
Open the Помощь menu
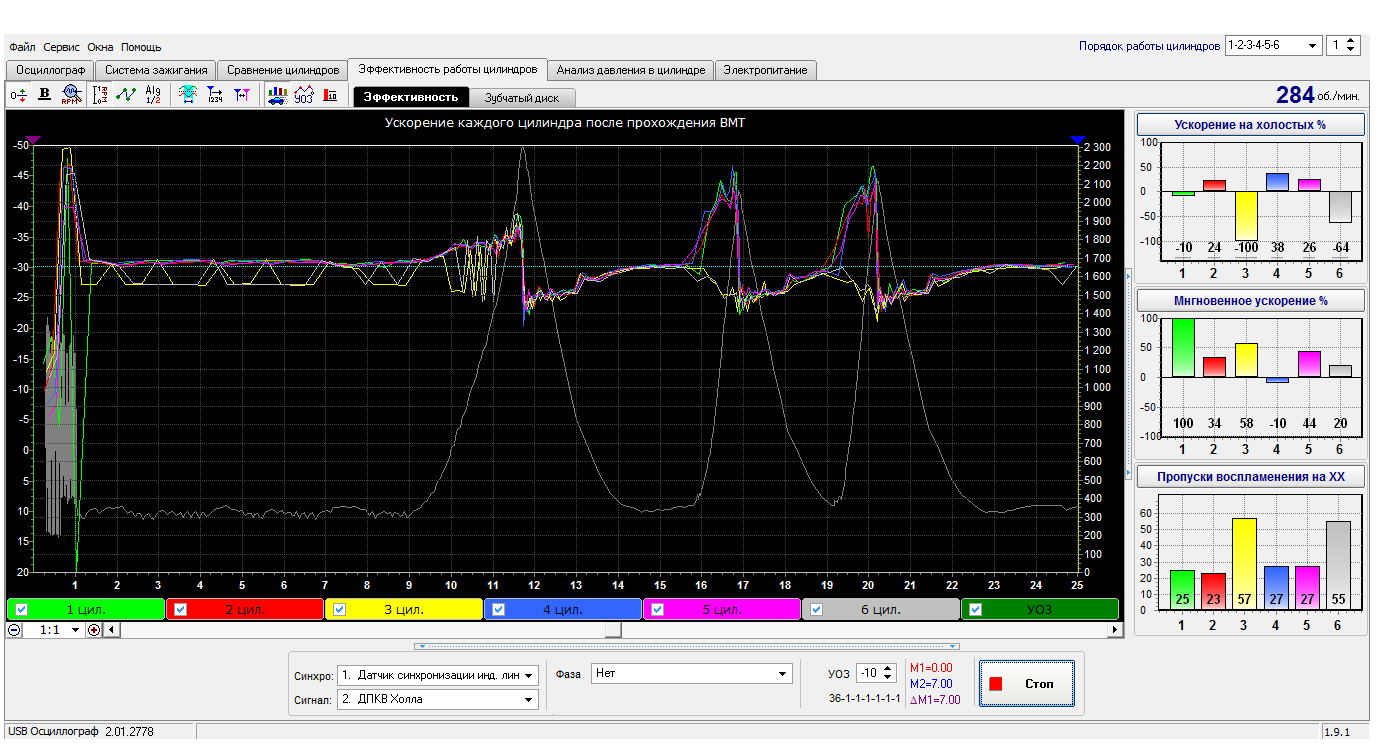[141, 47]
